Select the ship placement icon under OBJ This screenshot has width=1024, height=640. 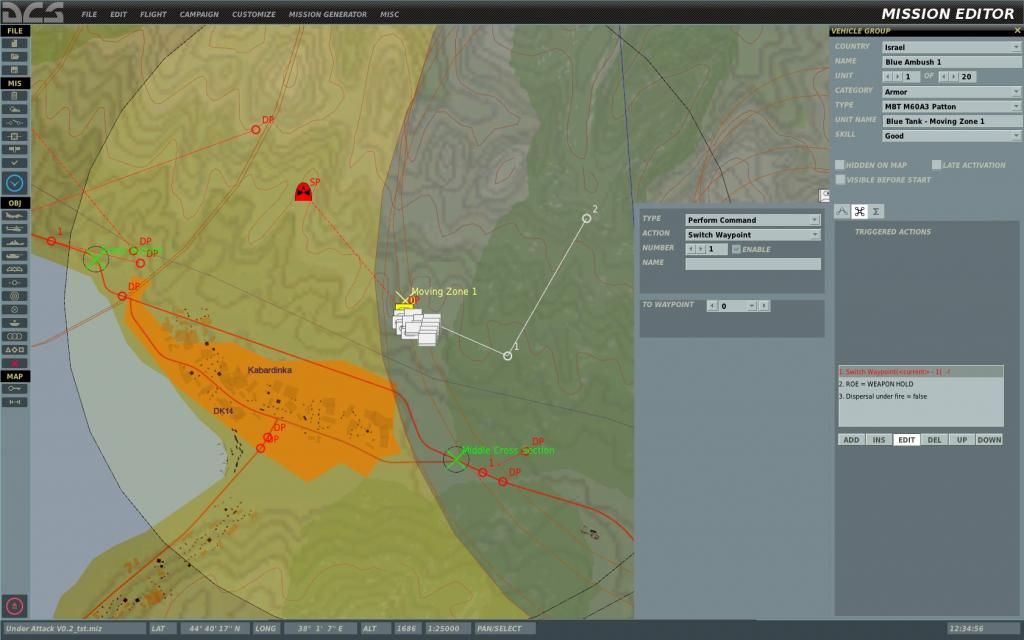(x=15, y=242)
